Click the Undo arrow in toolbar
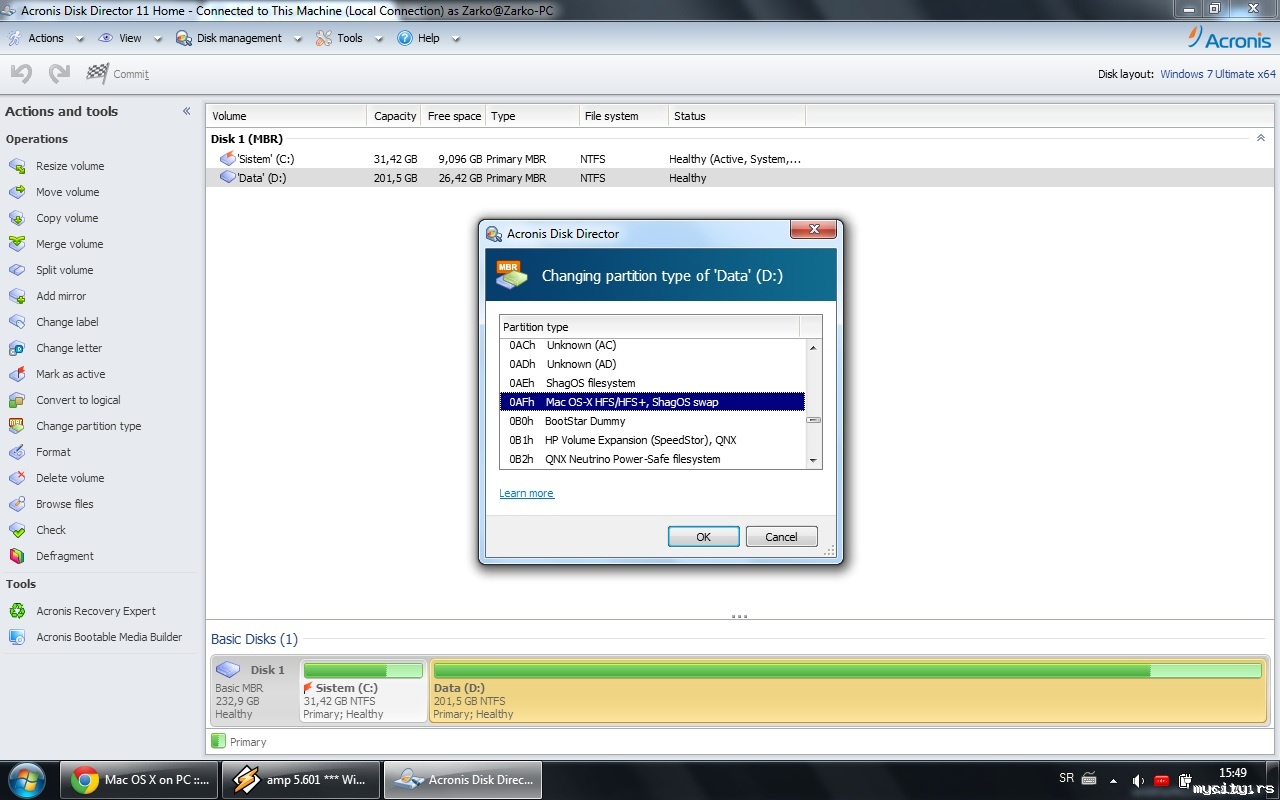The image size is (1280, 800). pos(22,73)
